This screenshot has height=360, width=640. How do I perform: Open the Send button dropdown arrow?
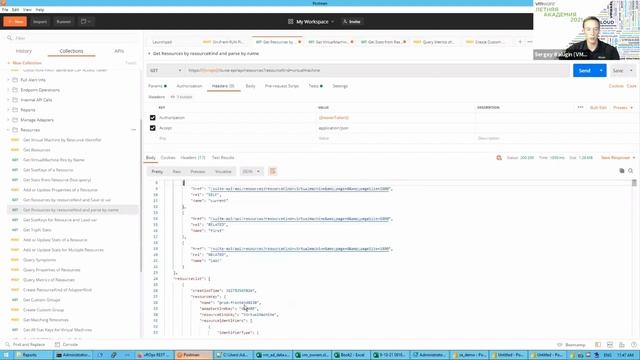click(x=601, y=71)
